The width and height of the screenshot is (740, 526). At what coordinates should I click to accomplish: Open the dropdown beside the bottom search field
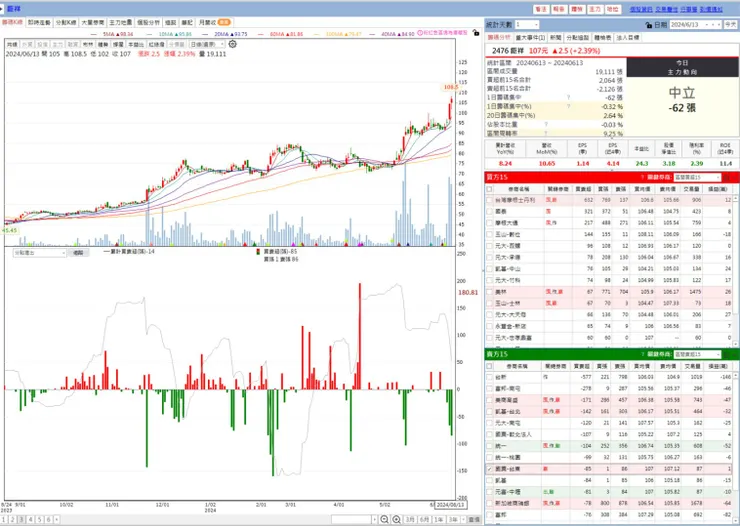(x=374, y=519)
